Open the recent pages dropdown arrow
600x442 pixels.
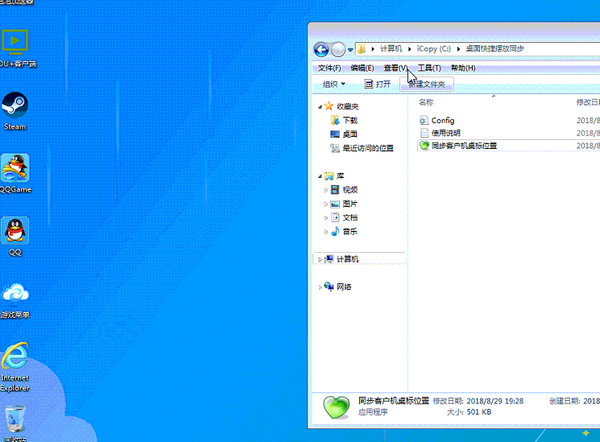(350, 50)
